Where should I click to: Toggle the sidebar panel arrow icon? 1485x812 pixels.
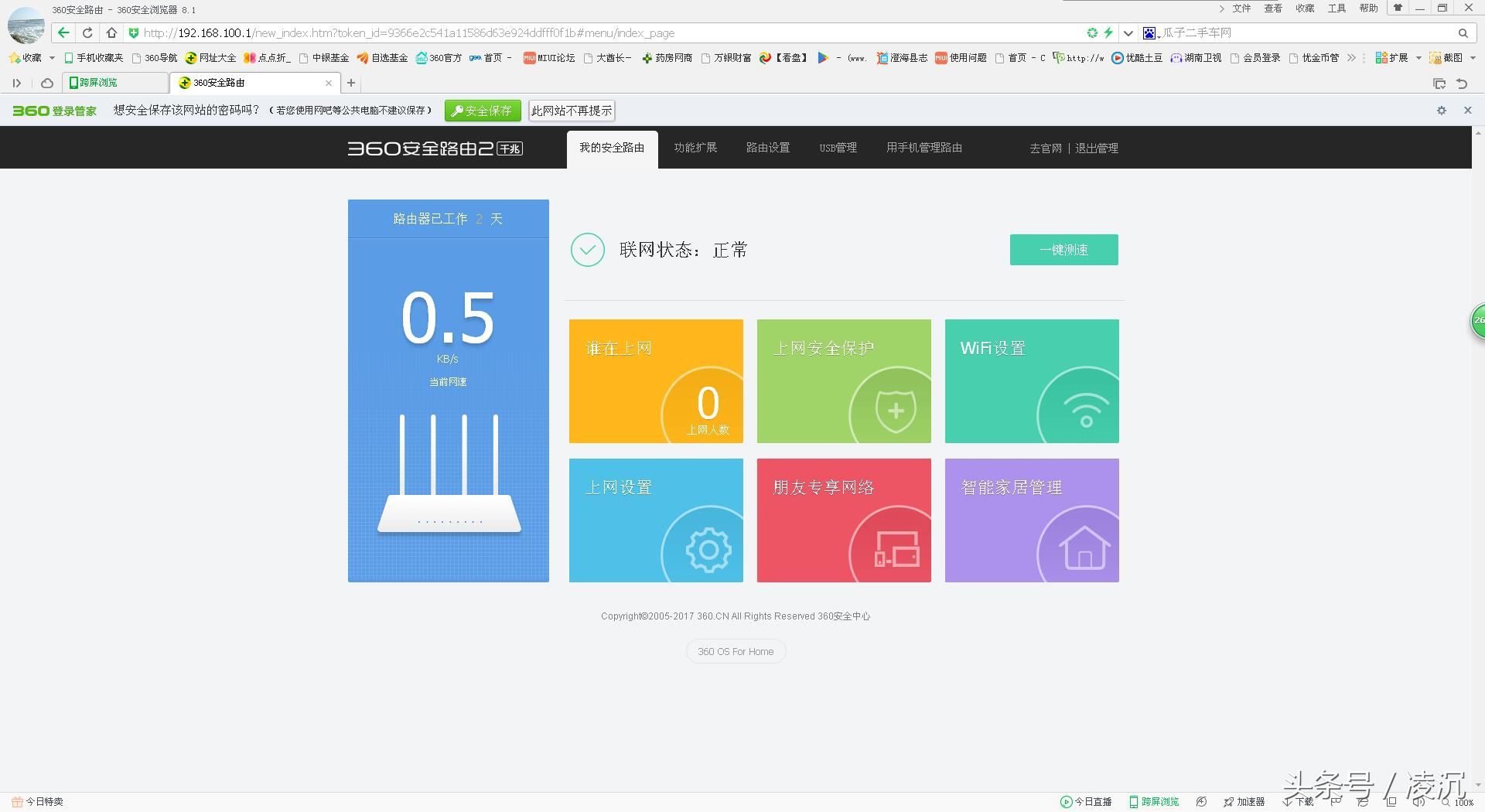point(16,83)
